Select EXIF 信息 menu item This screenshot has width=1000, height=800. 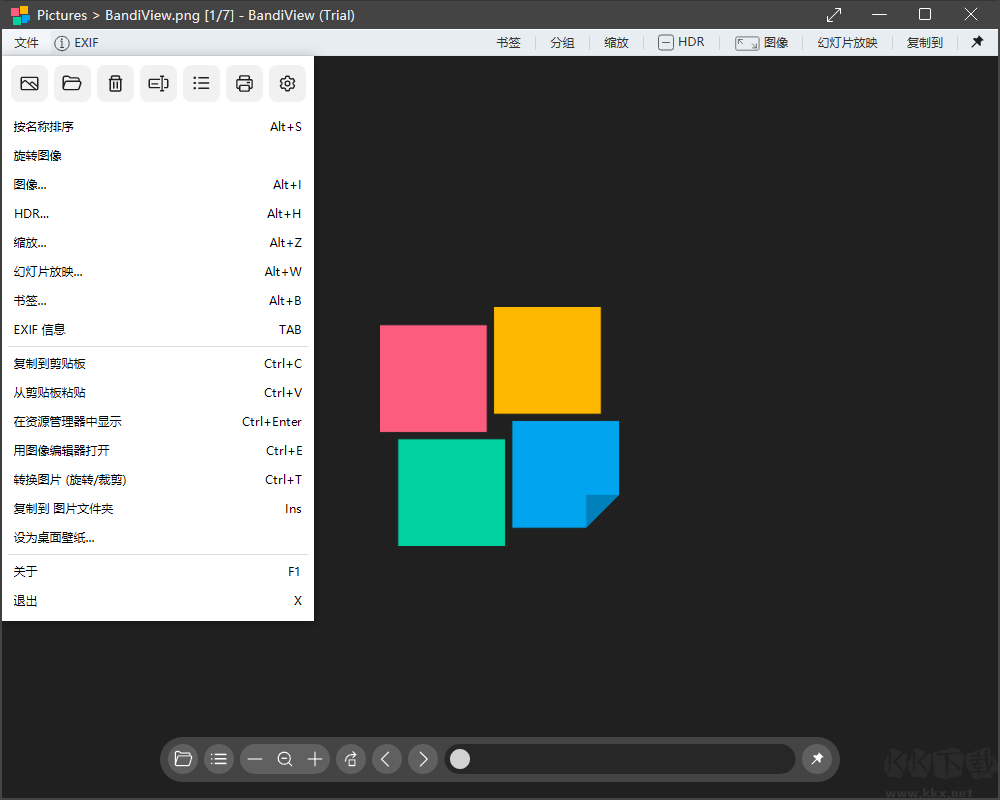(158, 330)
